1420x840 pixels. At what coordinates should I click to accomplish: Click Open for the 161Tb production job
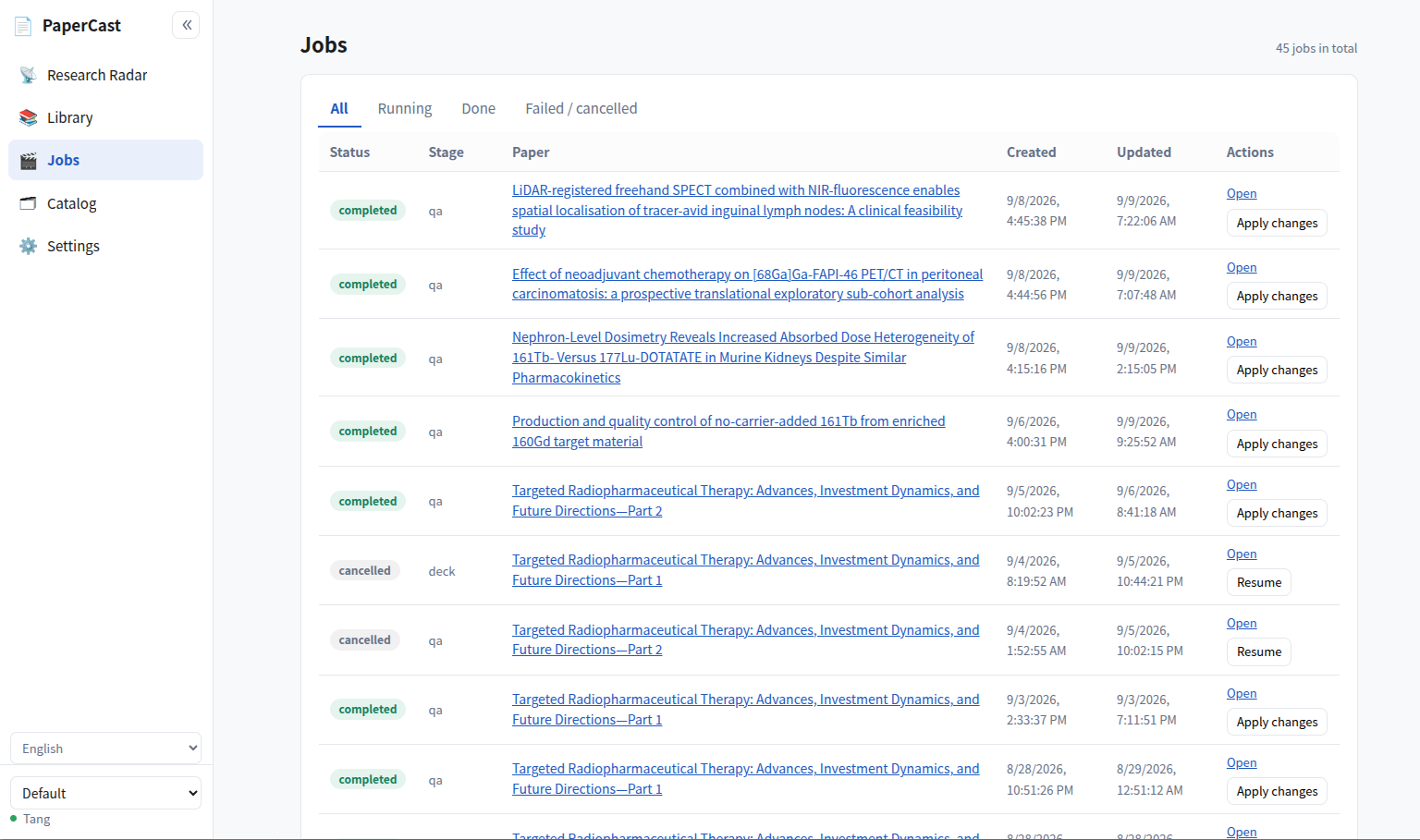(1242, 414)
